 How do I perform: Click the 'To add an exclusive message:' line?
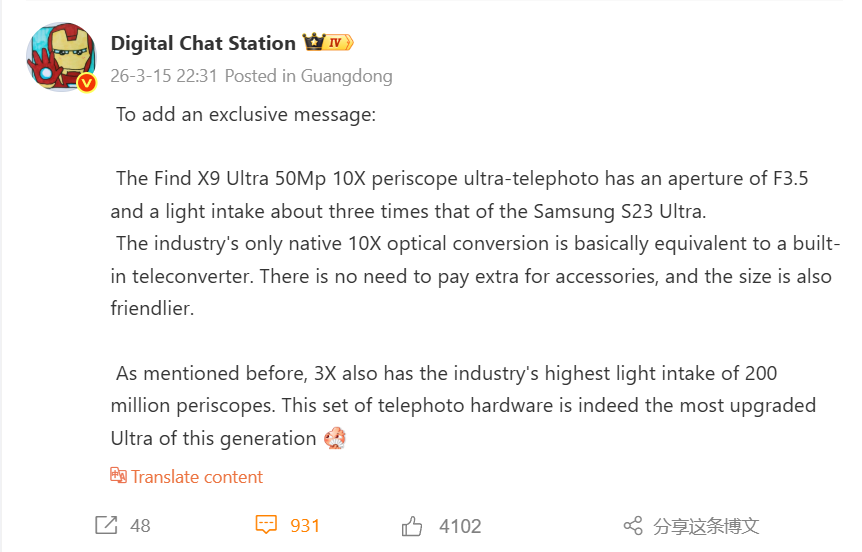click(246, 114)
